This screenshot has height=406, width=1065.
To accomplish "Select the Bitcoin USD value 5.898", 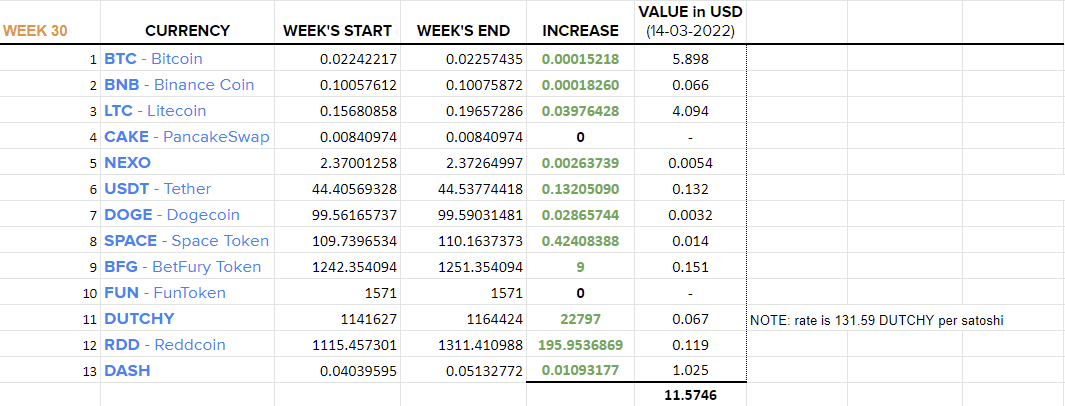I will click(690, 59).
